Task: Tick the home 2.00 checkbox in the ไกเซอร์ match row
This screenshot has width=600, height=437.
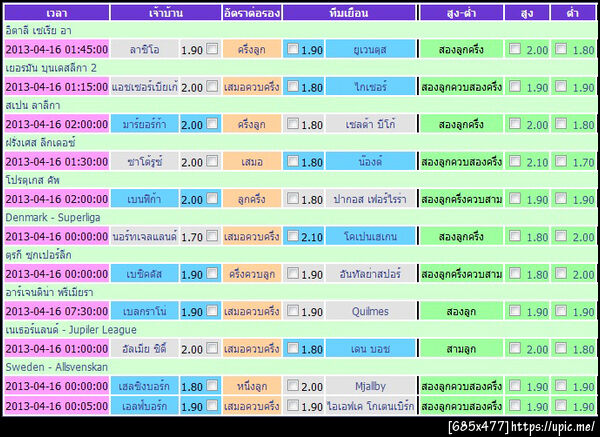Action: tap(212, 86)
